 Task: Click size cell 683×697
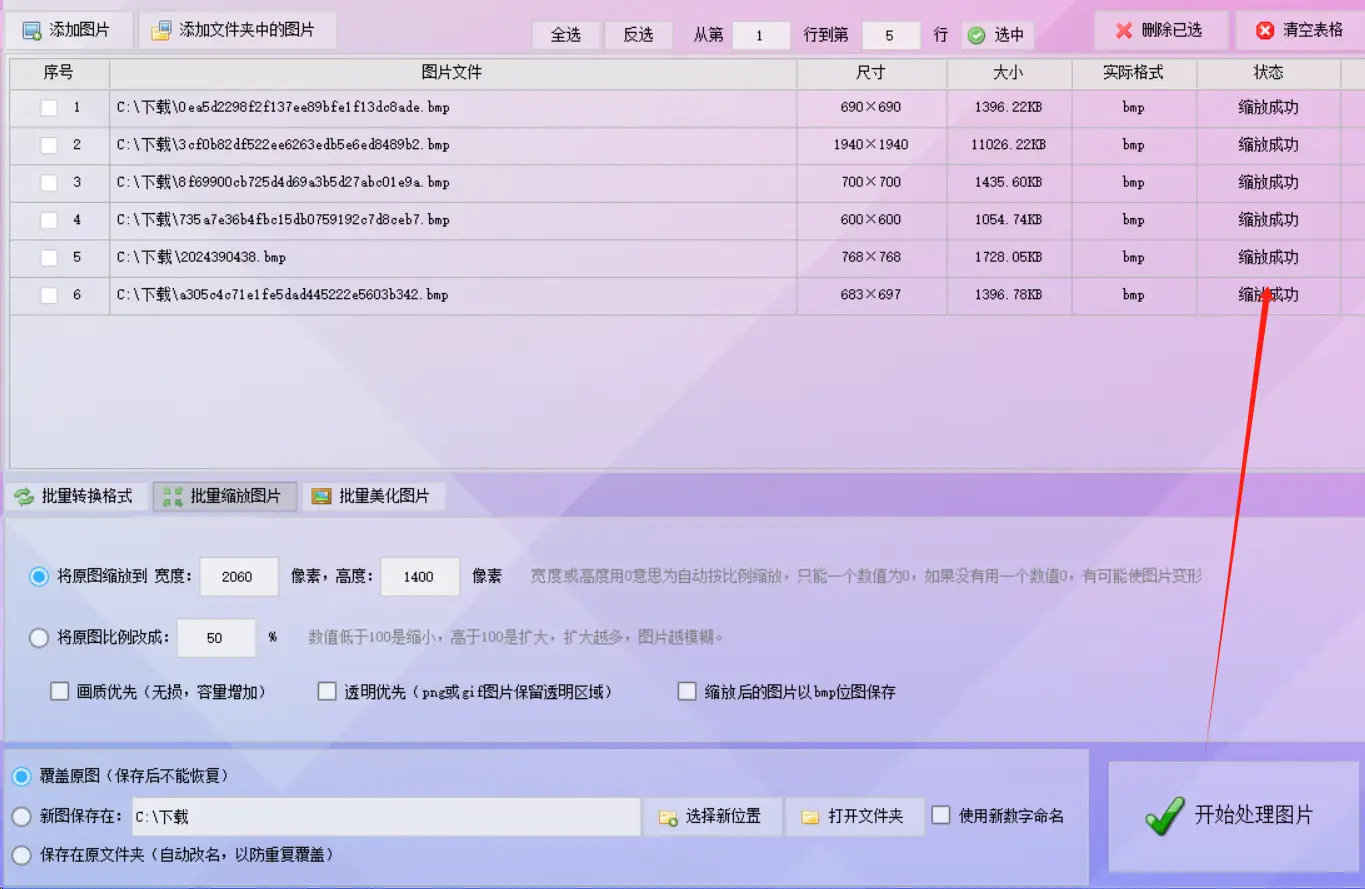click(x=871, y=295)
